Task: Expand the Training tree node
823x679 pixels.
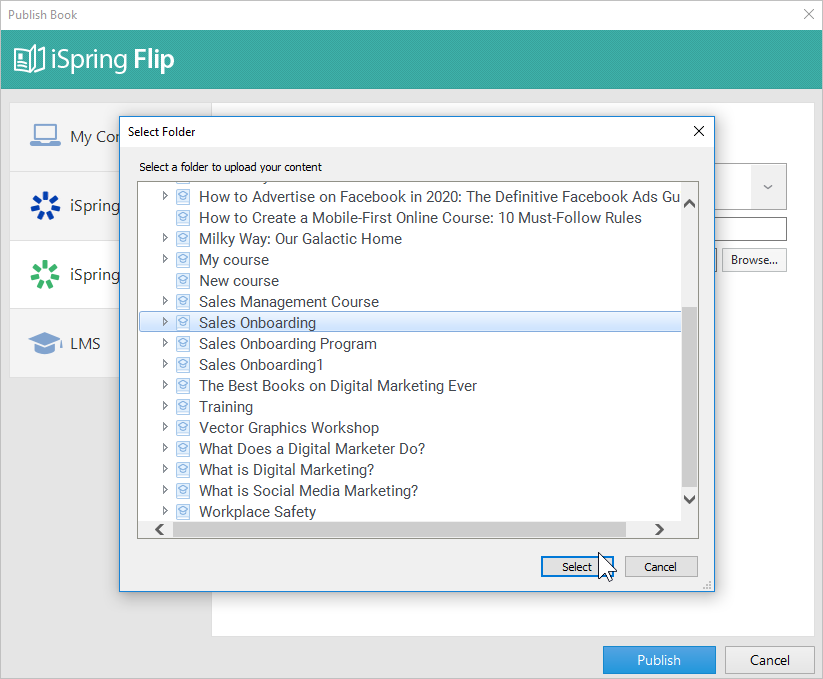Action: (165, 406)
